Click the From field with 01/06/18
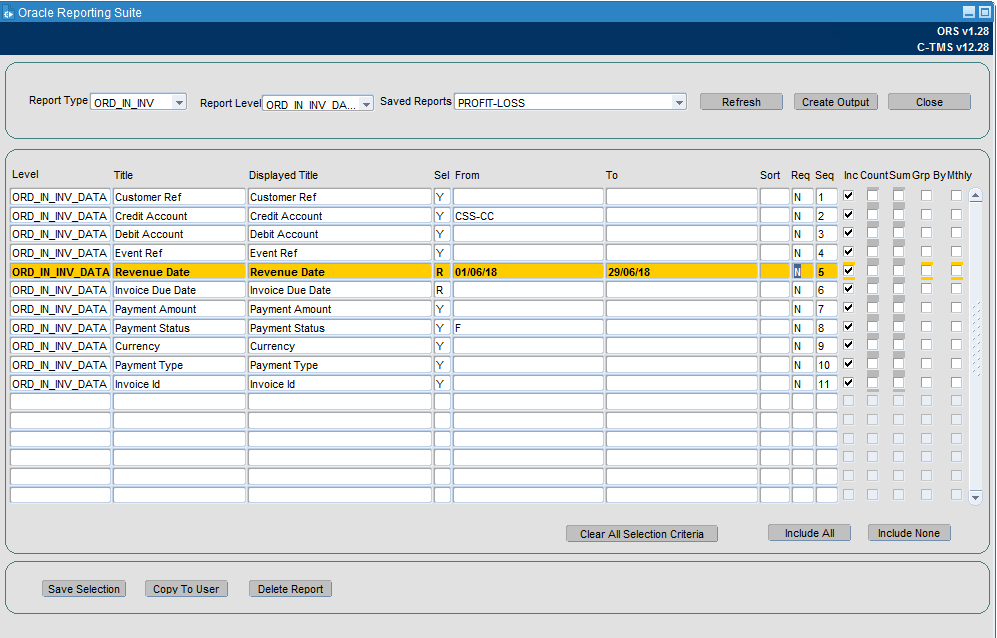The image size is (997, 638). pyautogui.click(x=528, y=272)
